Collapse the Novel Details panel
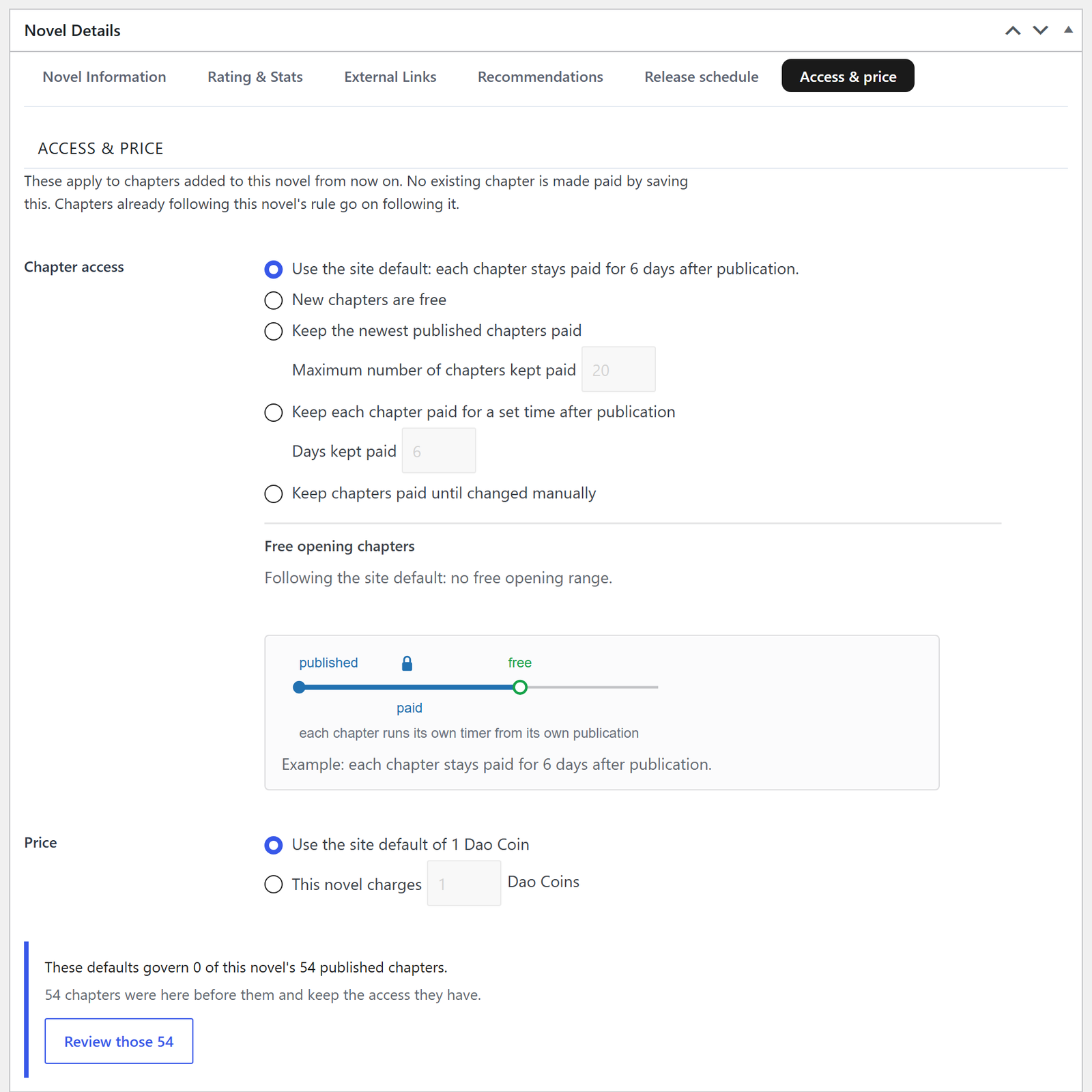1092x1092 pixels. [x=1068, y=30]
